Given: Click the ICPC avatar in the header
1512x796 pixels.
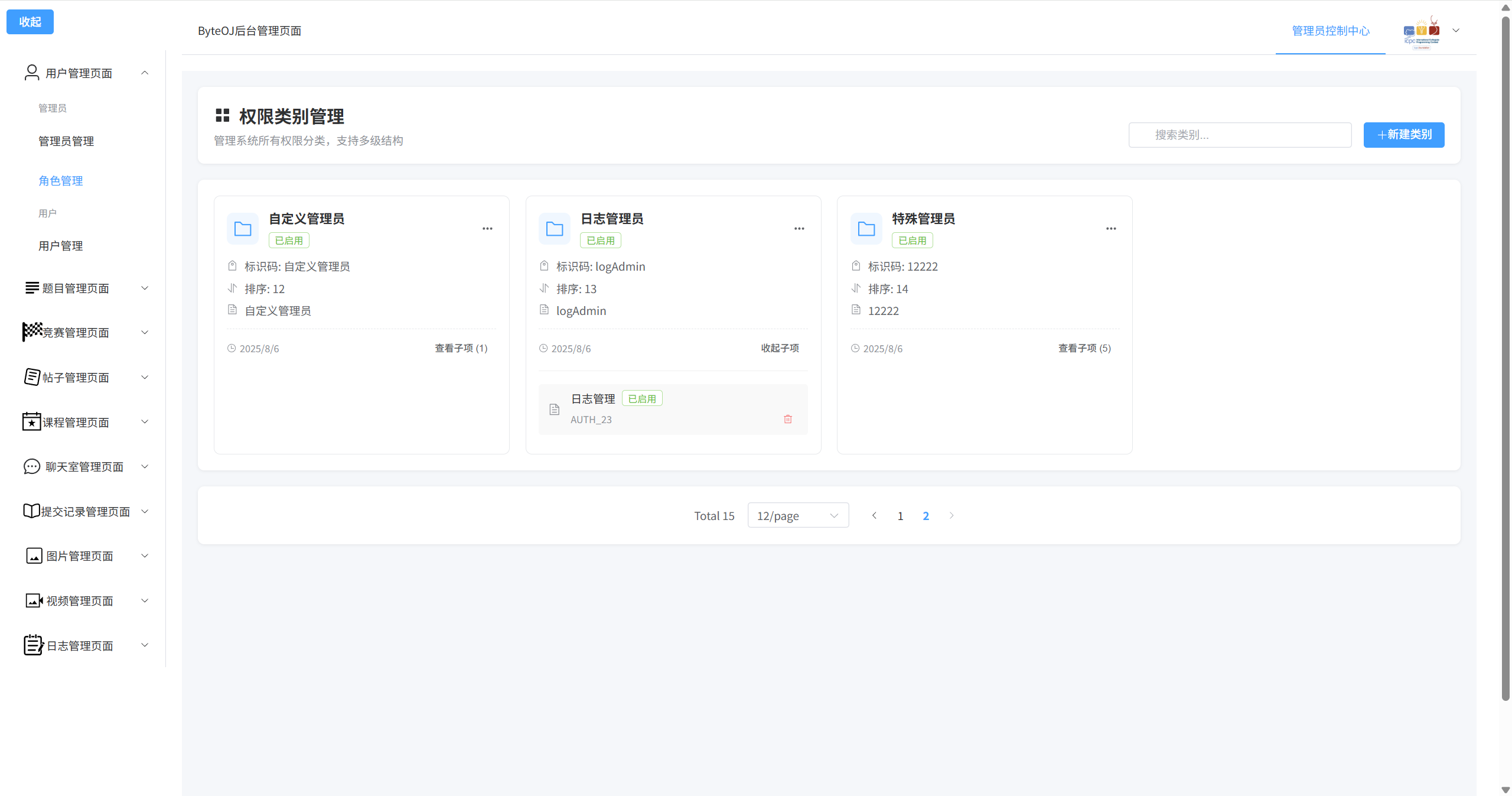Looking at the screenshot, I should click(x=1421, y=31).
